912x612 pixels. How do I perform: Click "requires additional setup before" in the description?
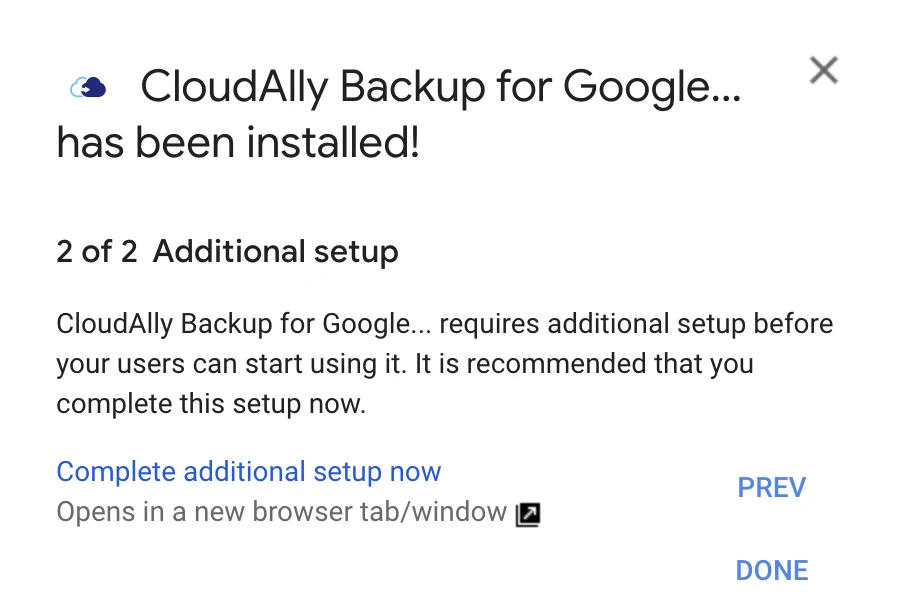[636, 325]
